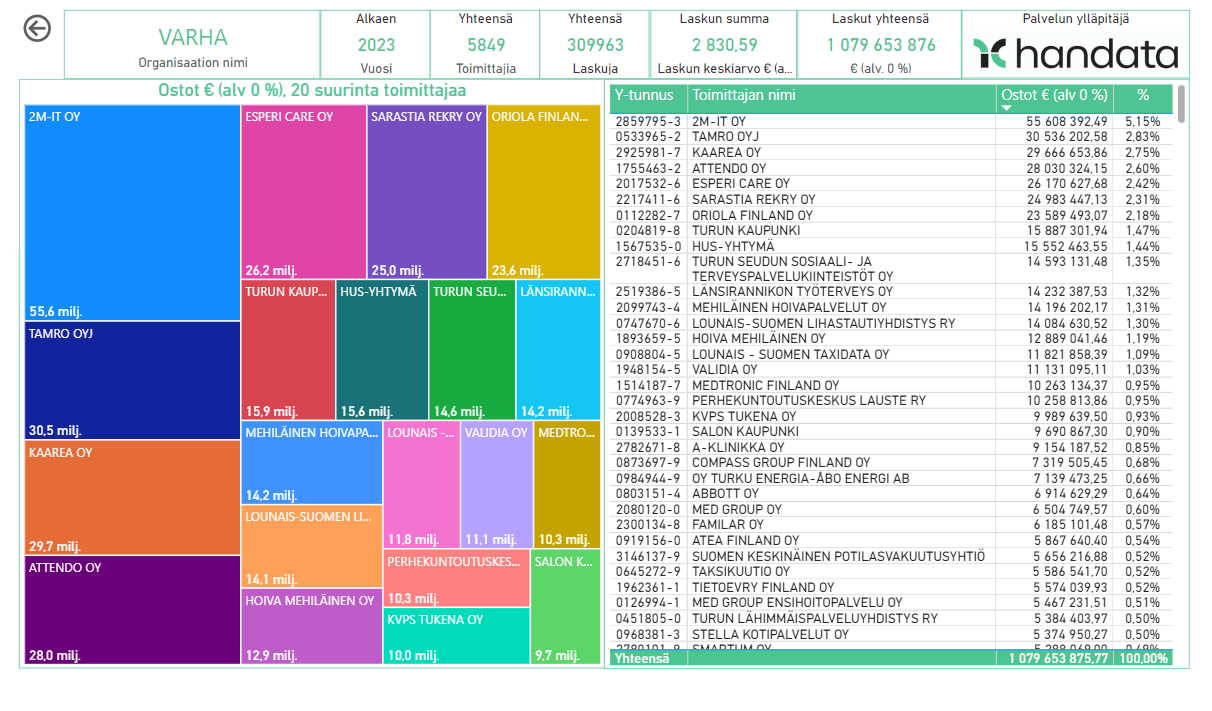Sort by the % column header
Image resolution: width=1212 pixels, height=711 pixels.
pos(1143,96)
